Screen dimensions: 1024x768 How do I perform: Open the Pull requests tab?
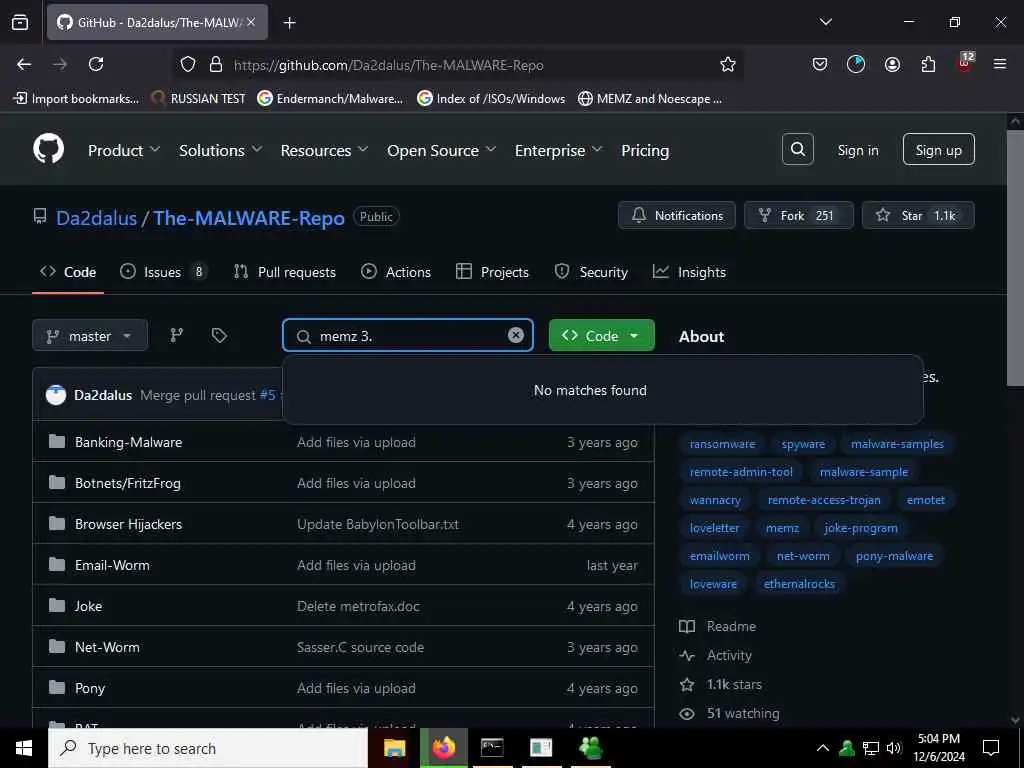coord(285,272)
